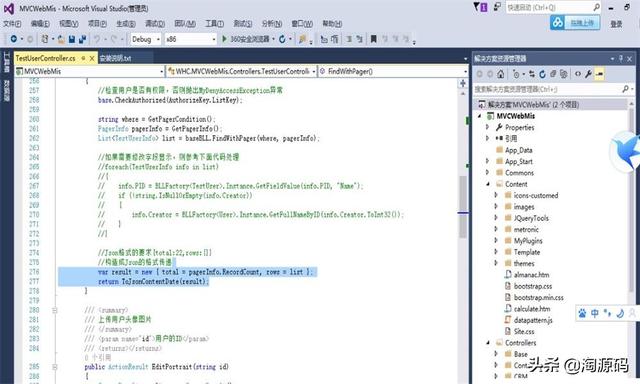Select the almanac.htm file
Screen dimensions: 640x384
pyautogui.click(x=531, y=275)
